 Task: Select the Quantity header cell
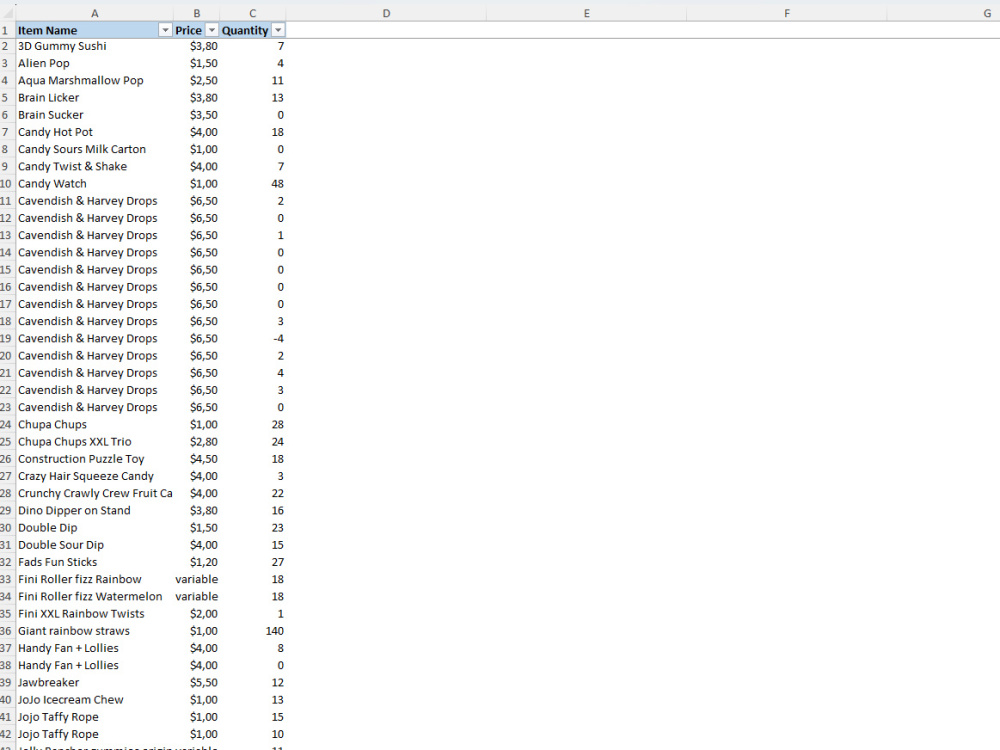click(253, 31)
